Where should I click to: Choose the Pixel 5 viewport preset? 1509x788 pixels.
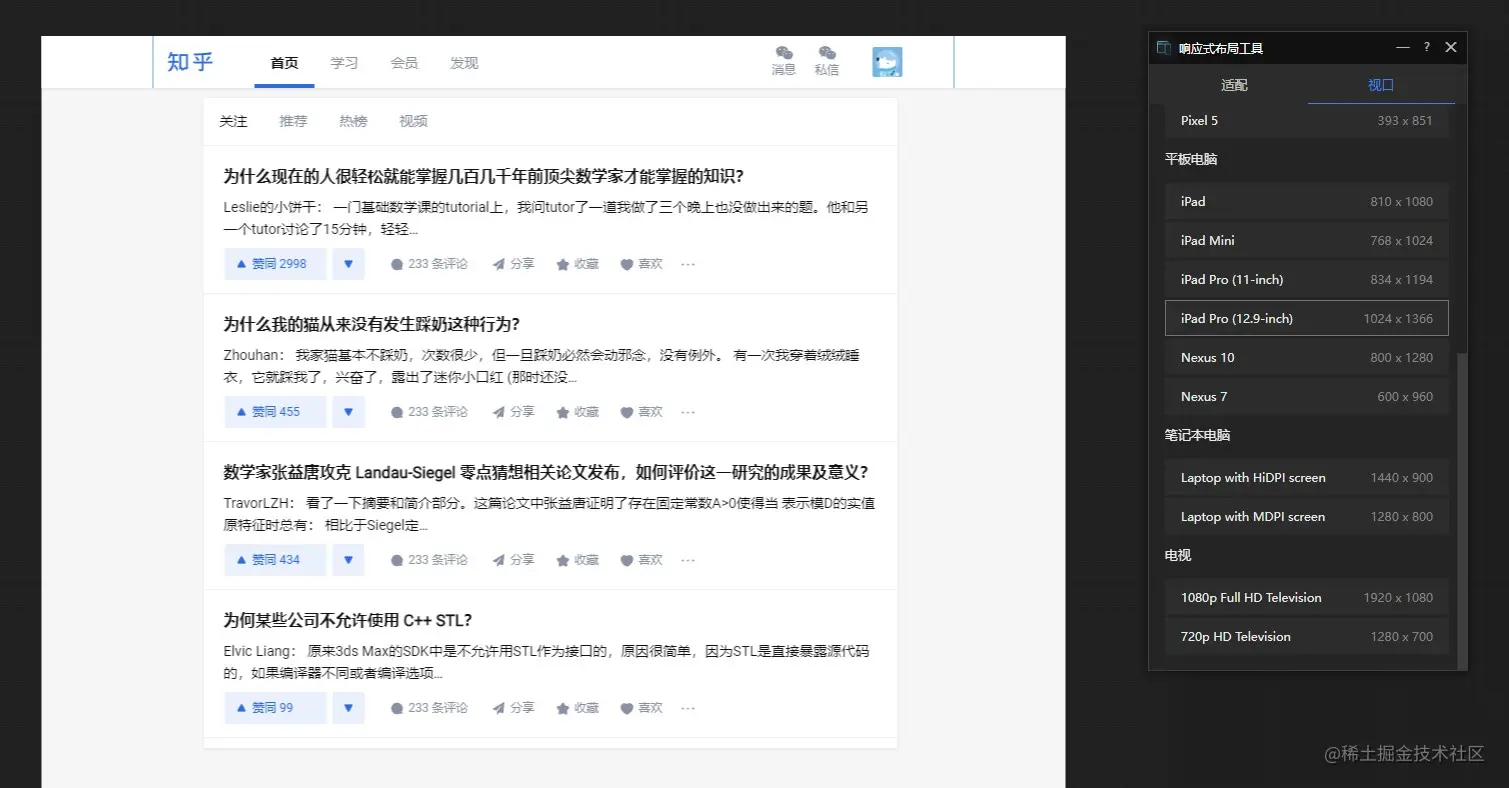[1307, 121]
